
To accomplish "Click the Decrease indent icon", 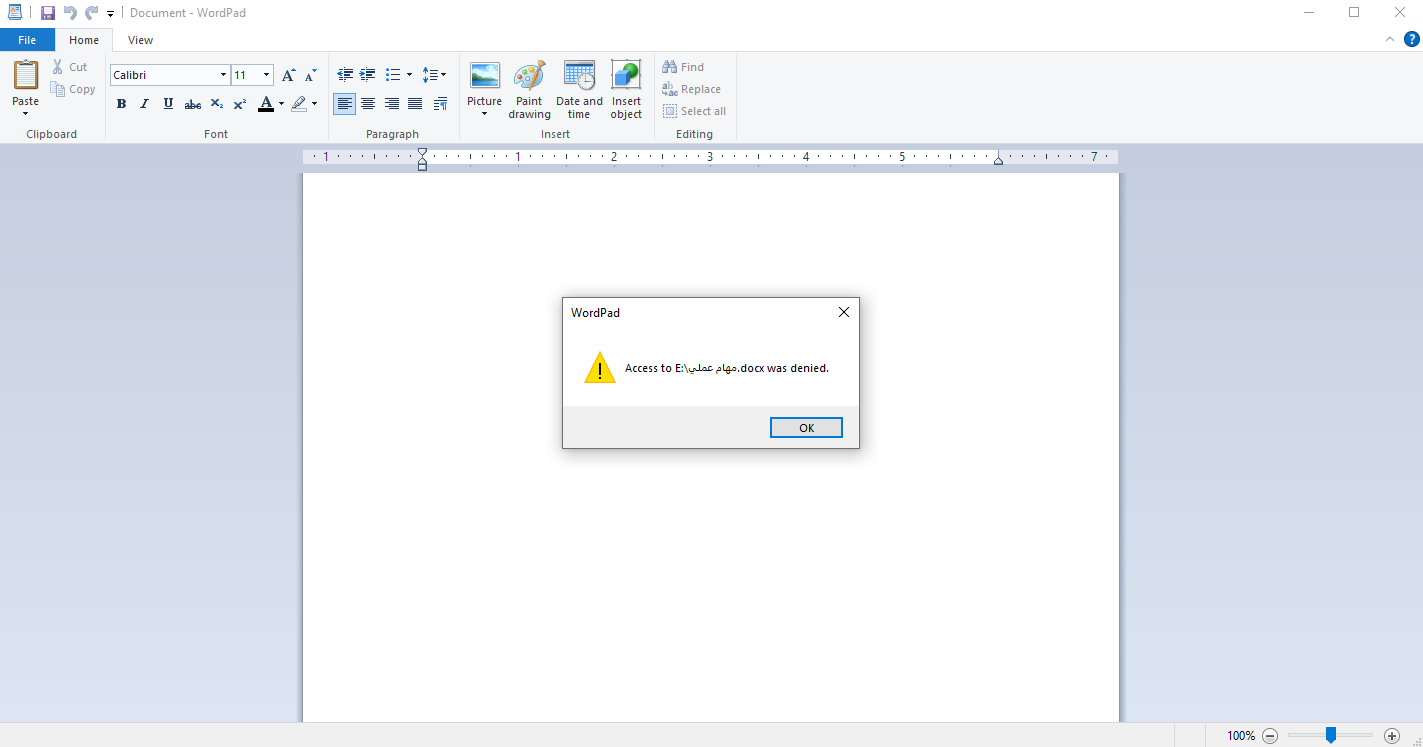I will pyautogui.click(x=345, y=75).
